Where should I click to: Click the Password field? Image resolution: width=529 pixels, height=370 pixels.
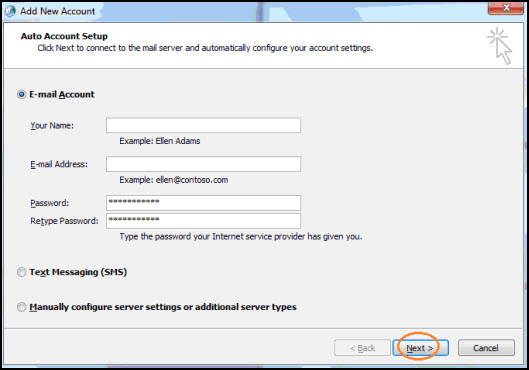pyautogui.click(x=203, y=203)
